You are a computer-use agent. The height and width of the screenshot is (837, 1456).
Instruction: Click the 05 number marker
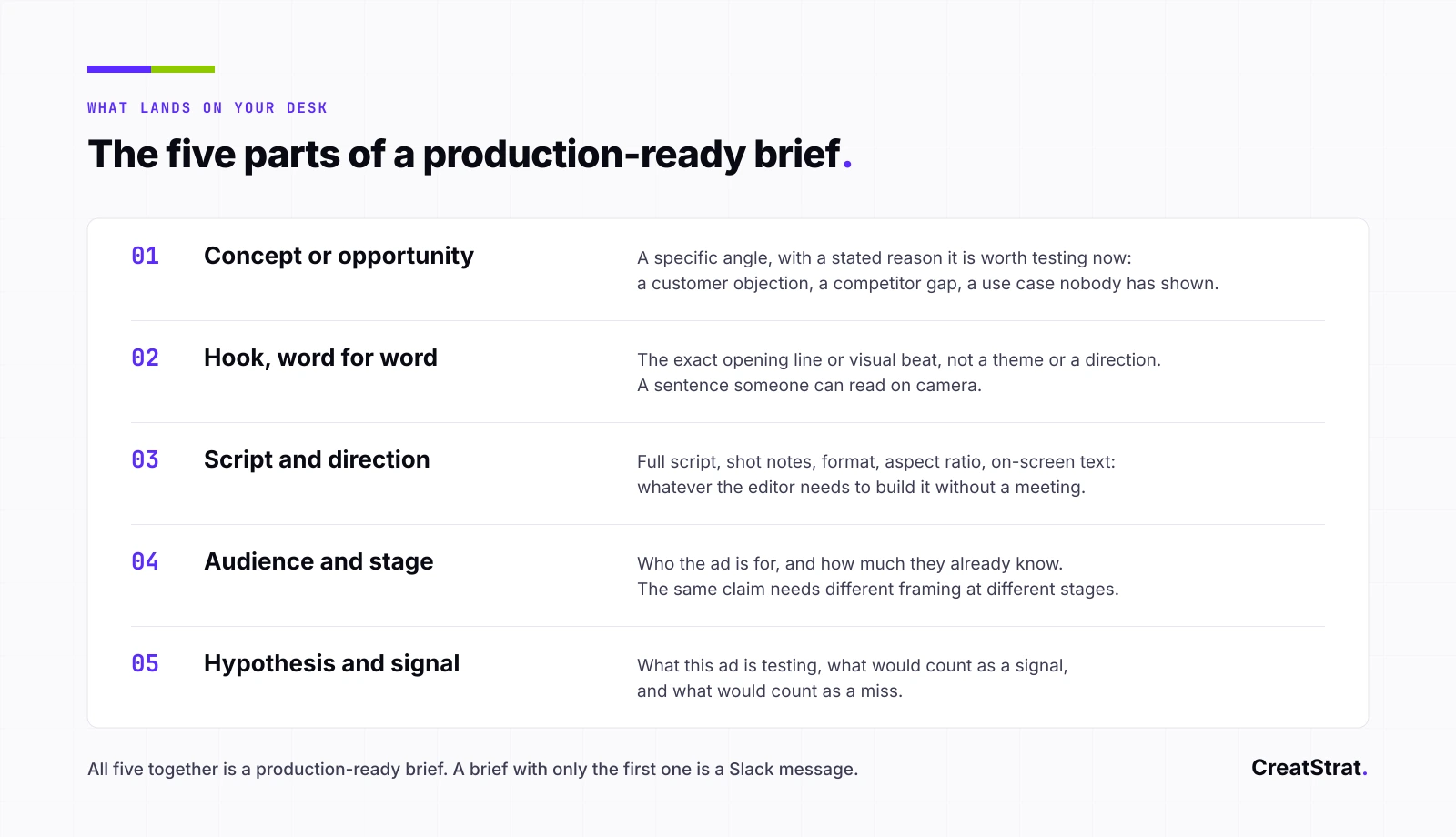click(146, 663)
